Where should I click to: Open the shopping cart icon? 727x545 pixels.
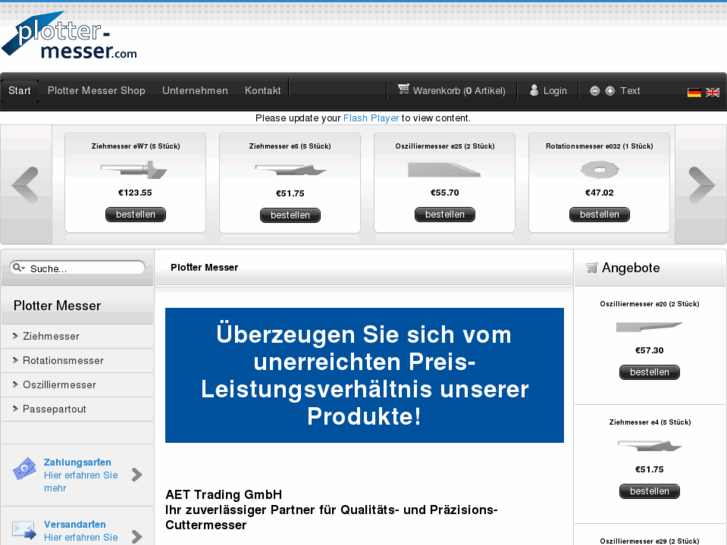[x=403, y=89]
